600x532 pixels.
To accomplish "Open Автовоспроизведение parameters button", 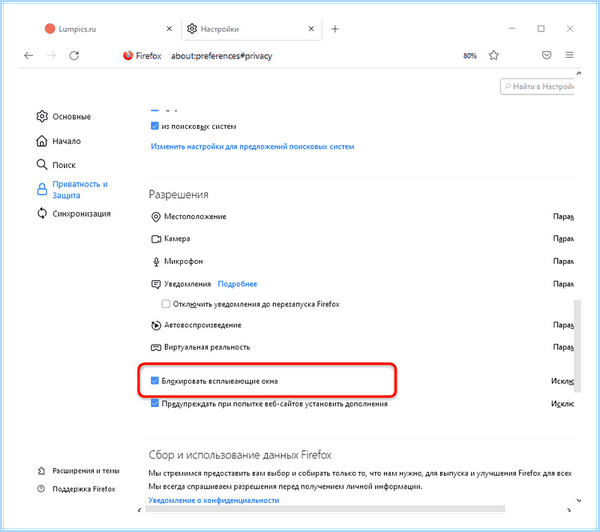I will 563,325.
